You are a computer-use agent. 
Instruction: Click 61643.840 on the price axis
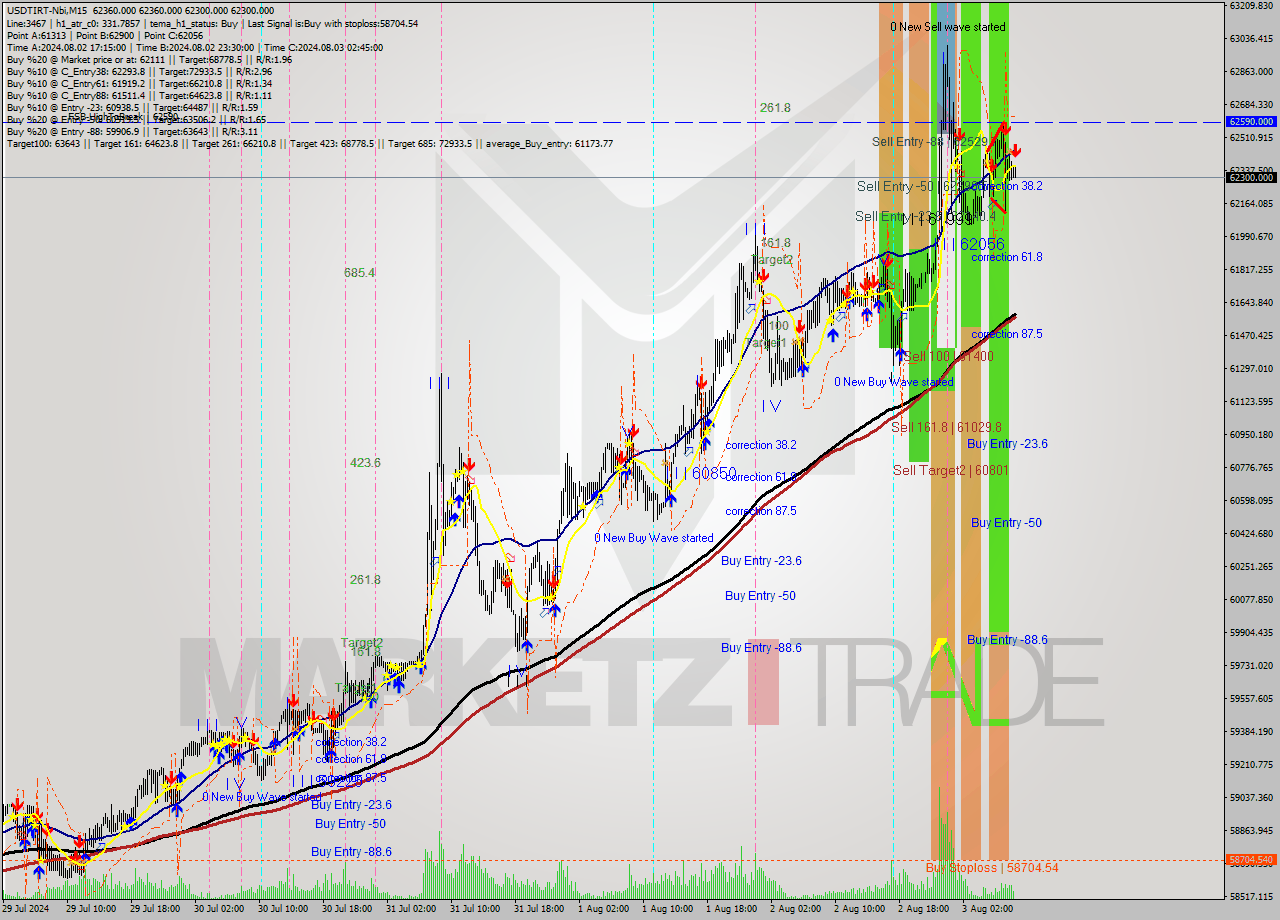1251,303
